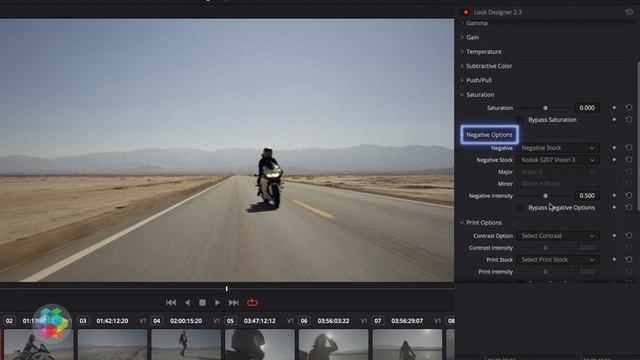Viewport: 640px width, 360px height.
Task: Add keyframe for Bypass Saturation
Action: tap(614, 120)
